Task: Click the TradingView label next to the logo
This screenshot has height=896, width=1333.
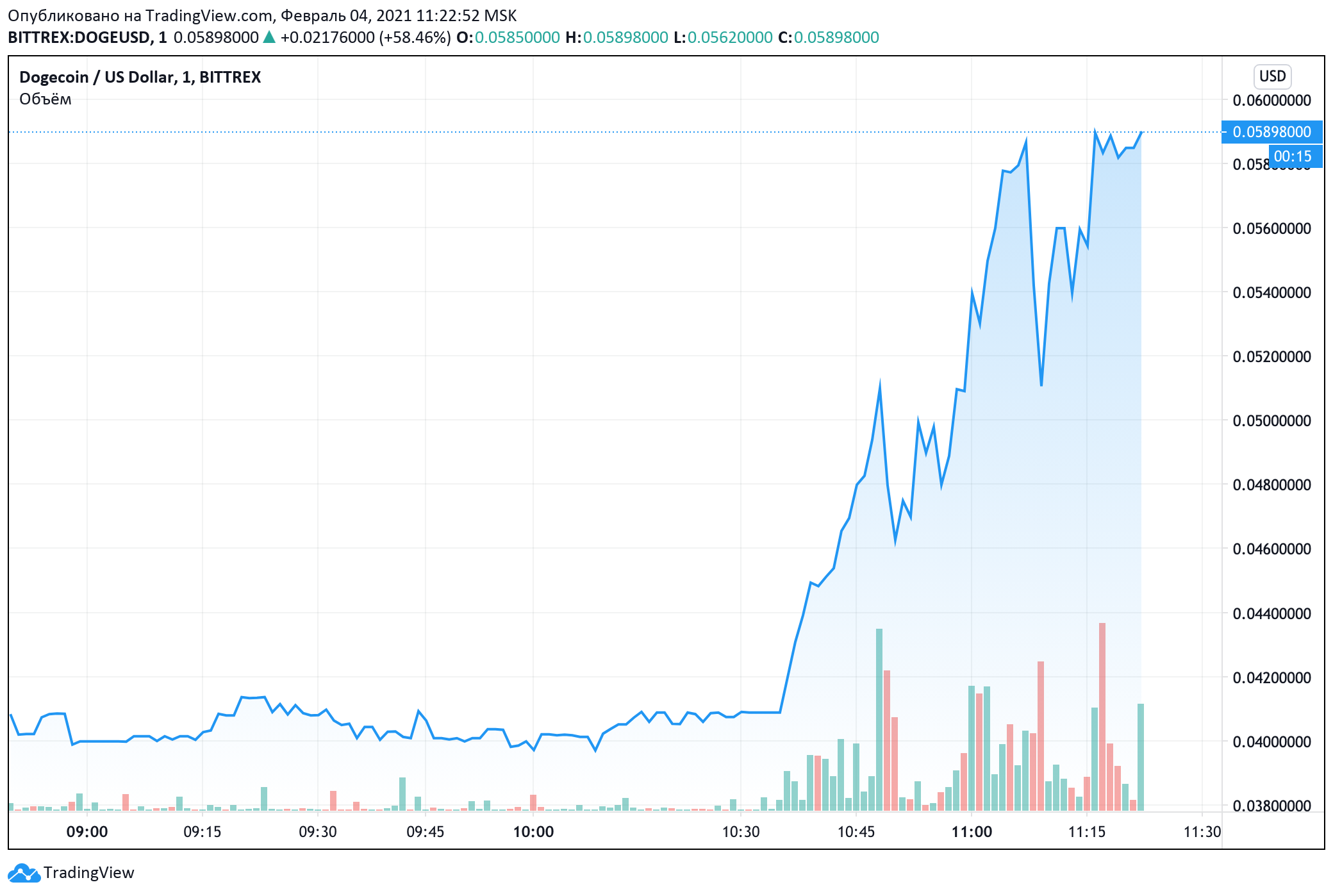Action: pyautogui.click(x=88, y=872)
